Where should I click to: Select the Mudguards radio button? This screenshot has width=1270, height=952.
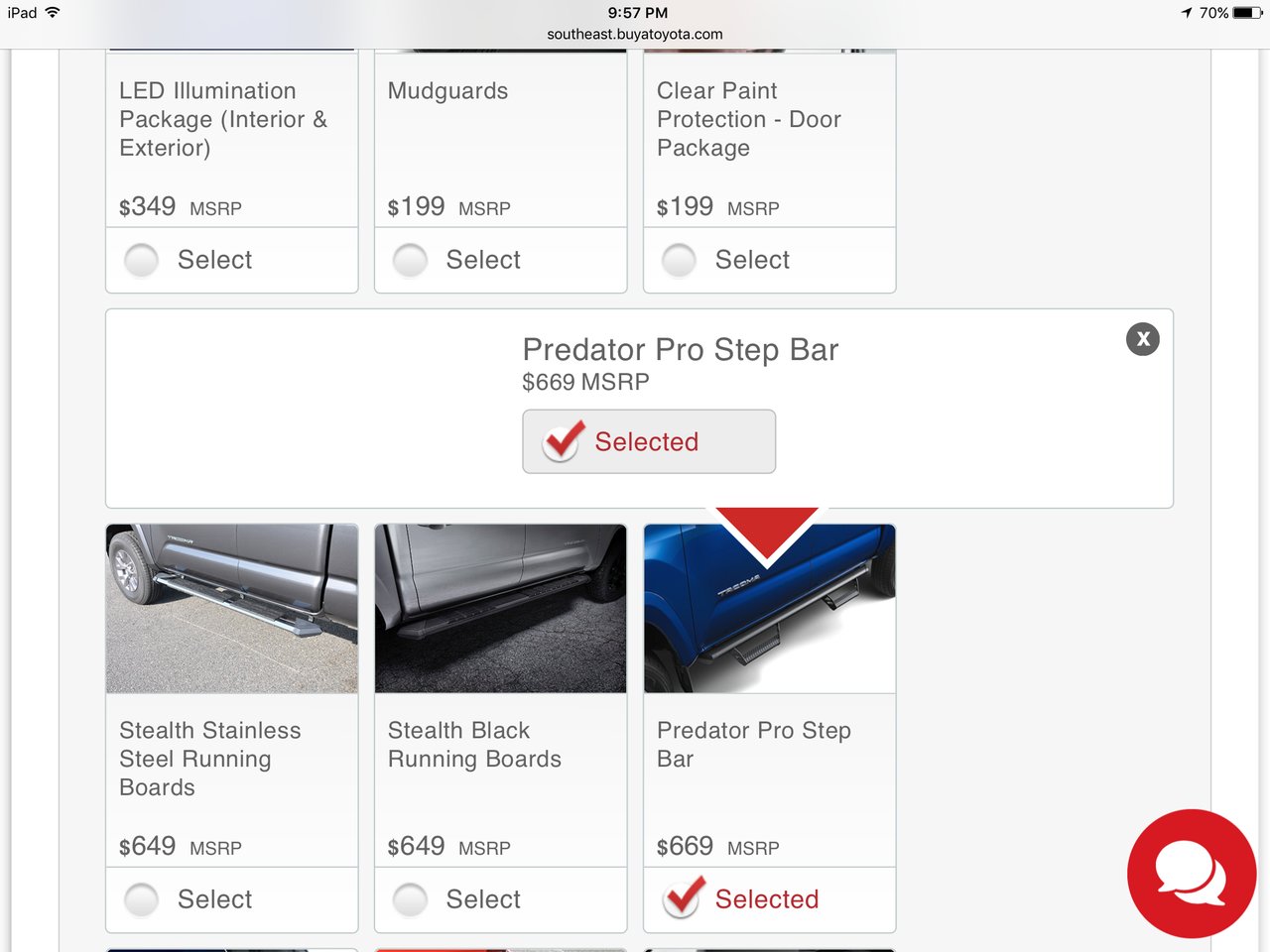411,260
